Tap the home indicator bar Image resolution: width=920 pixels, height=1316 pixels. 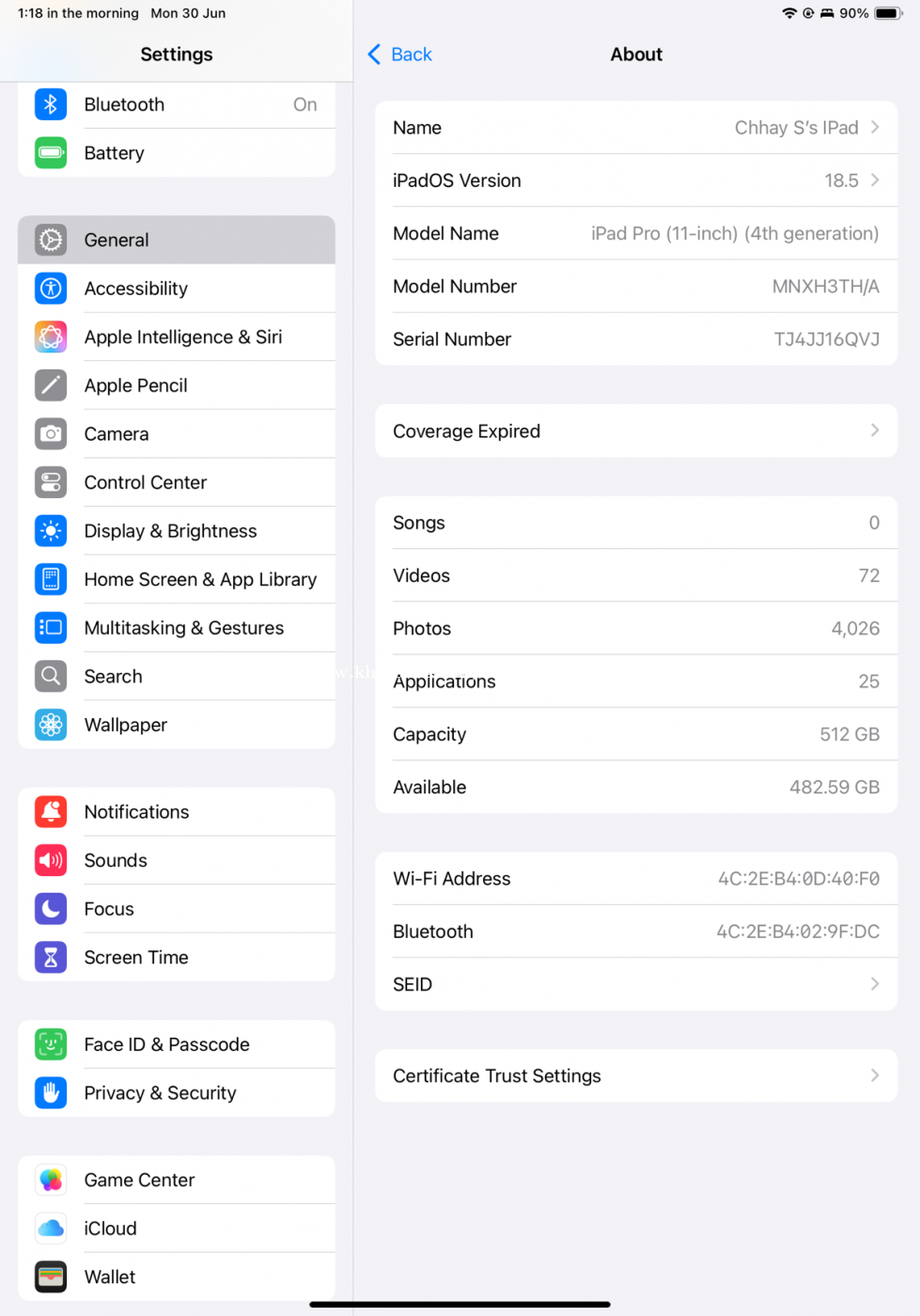460,1304
